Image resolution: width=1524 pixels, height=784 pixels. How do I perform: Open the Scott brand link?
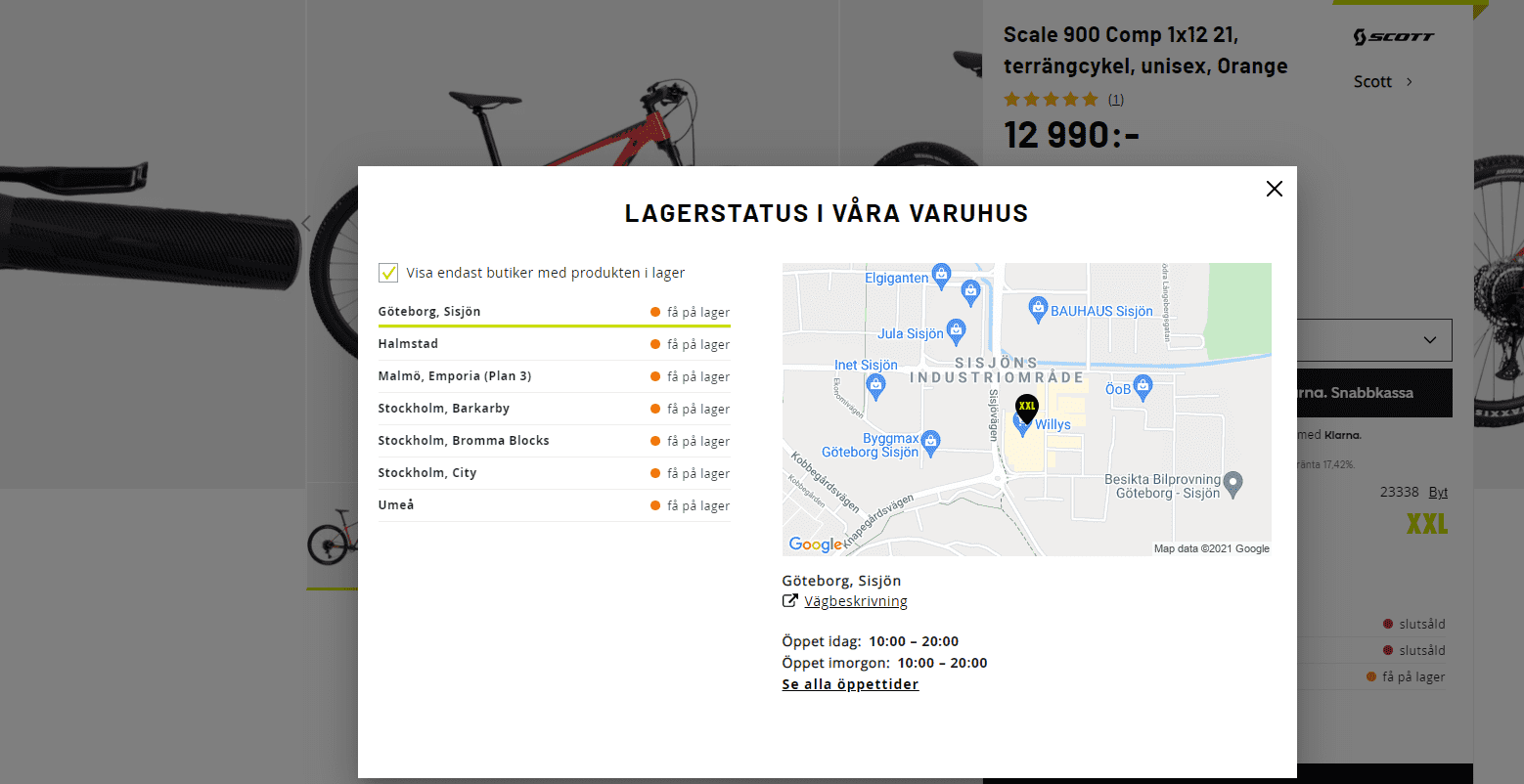click(x=1372, y=82)
